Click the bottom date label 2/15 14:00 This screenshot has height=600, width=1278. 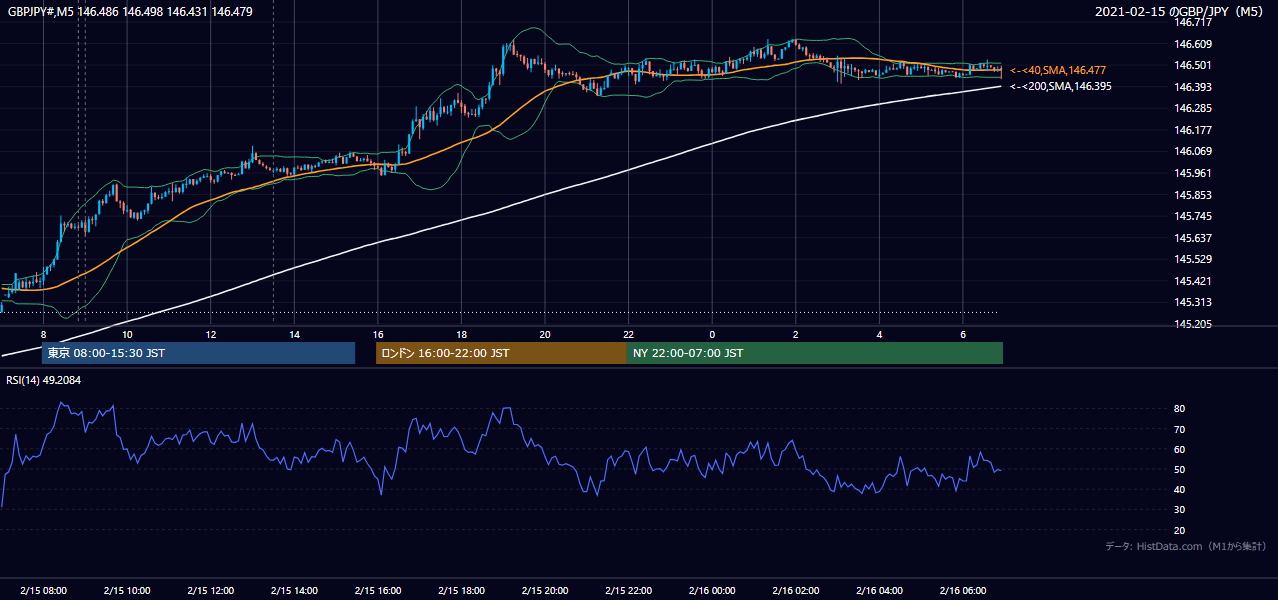[294, 591]
